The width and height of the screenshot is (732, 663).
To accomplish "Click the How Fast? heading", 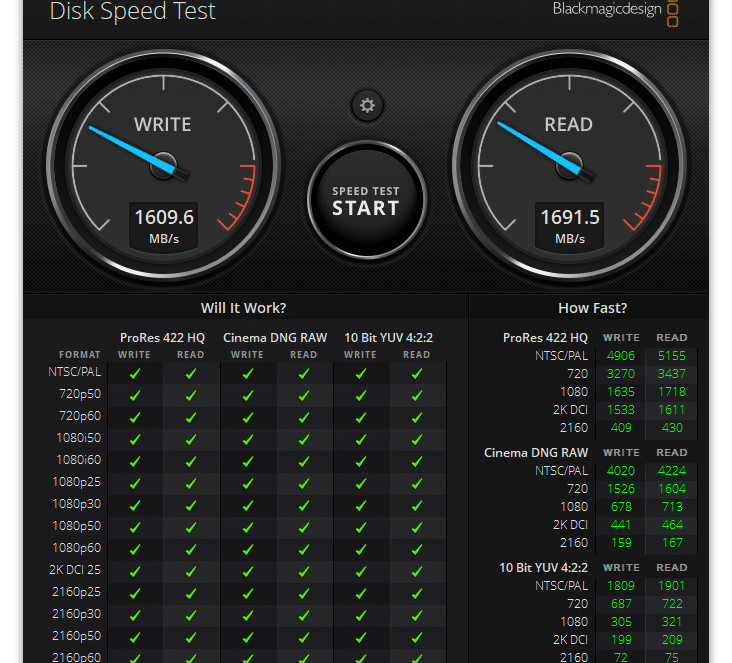I will 592,308.
